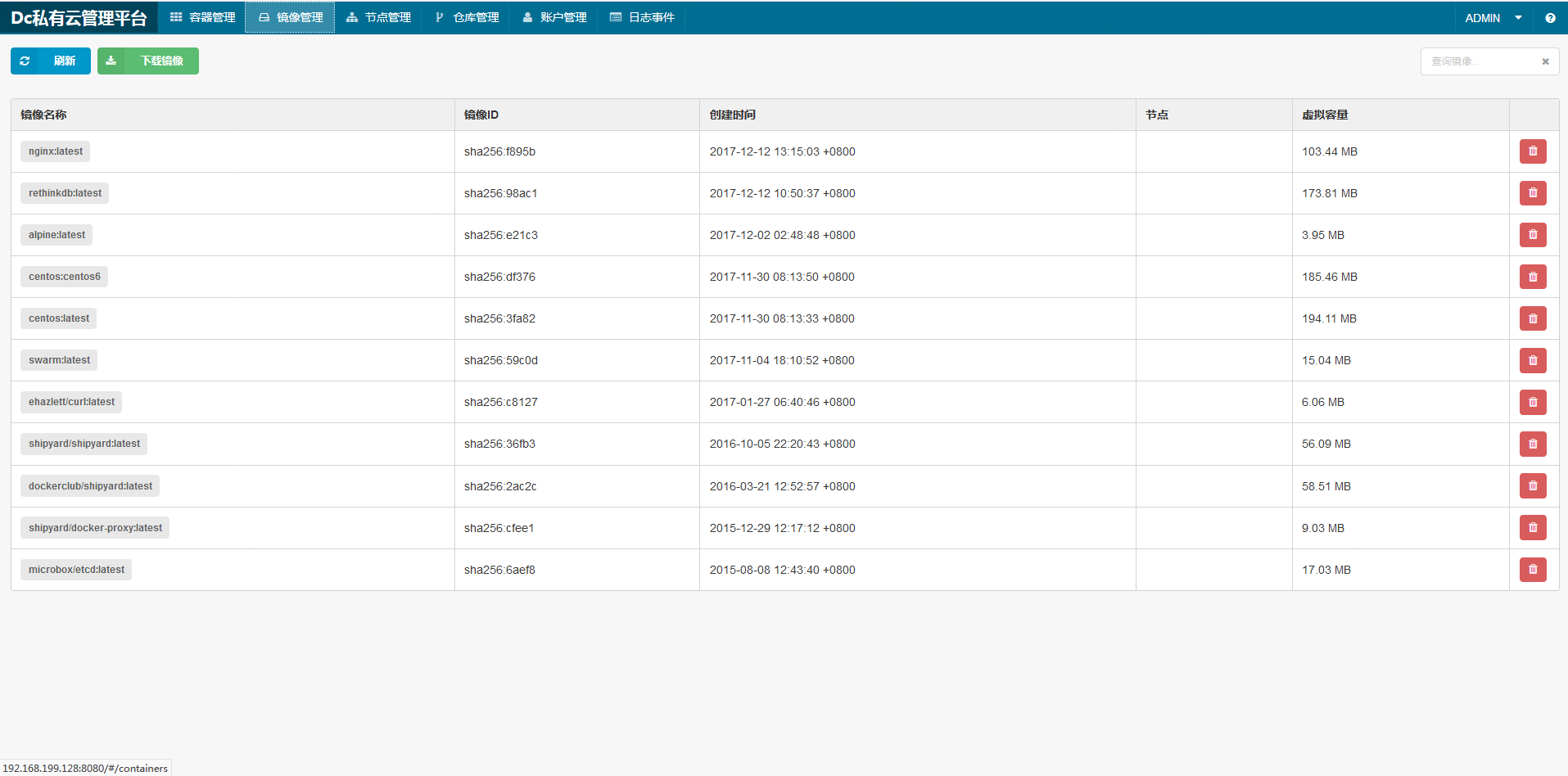Select the dockerclub/shipyard:latest name tag
1568x776 pixels.
90,486
